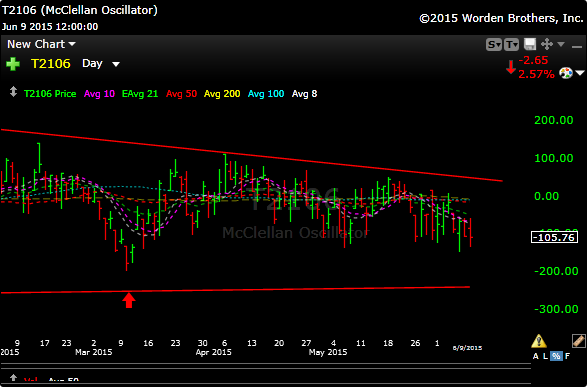Open the T dropdown button in chart header
The width and height of the screenshot is (587, 387).
(511, 45)
